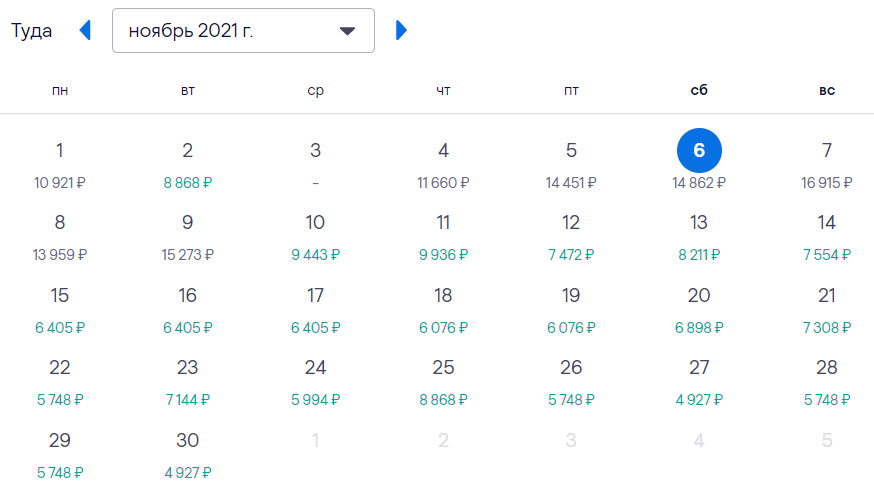Click the сб weekday header

(699, 90)
